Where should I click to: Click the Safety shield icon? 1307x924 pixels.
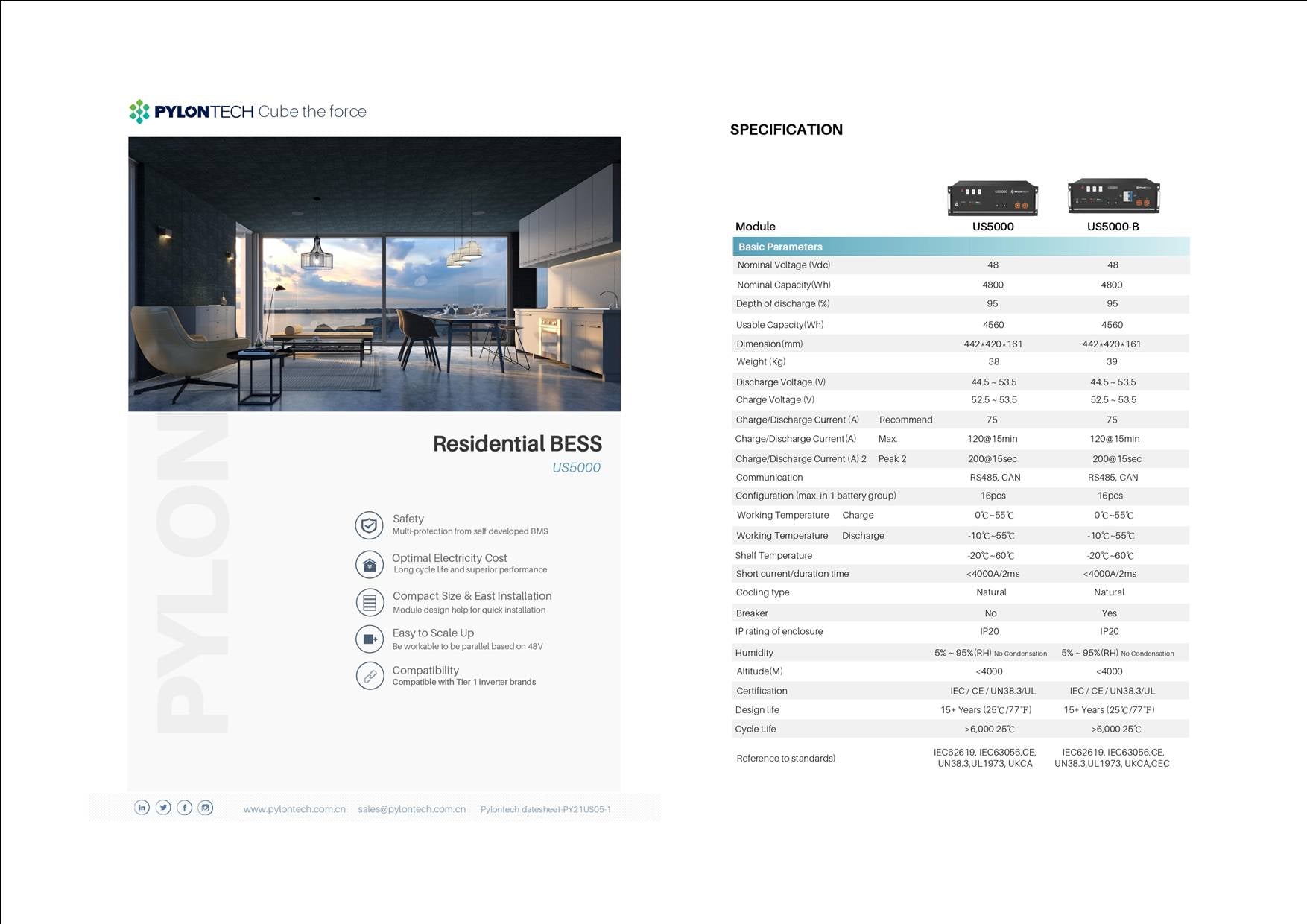tap(369, 525)
